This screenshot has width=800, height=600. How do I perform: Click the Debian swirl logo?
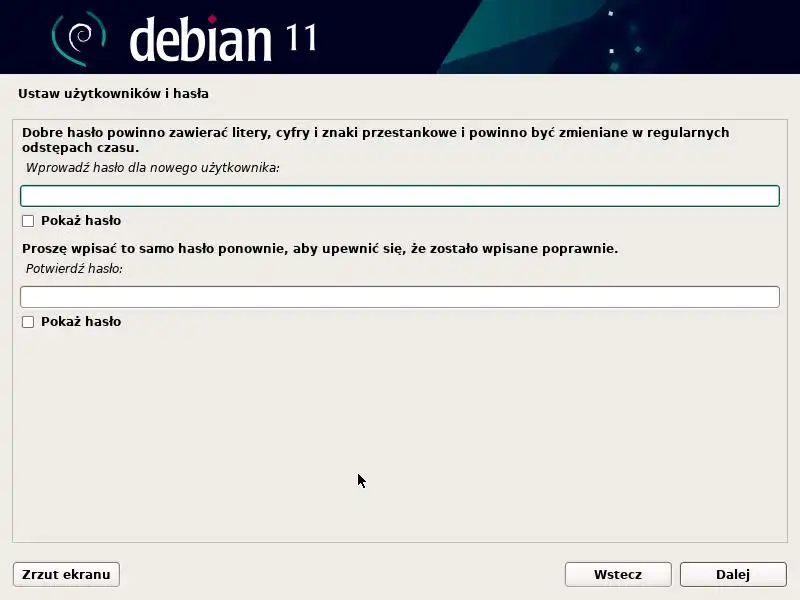(x=79, y=39)
